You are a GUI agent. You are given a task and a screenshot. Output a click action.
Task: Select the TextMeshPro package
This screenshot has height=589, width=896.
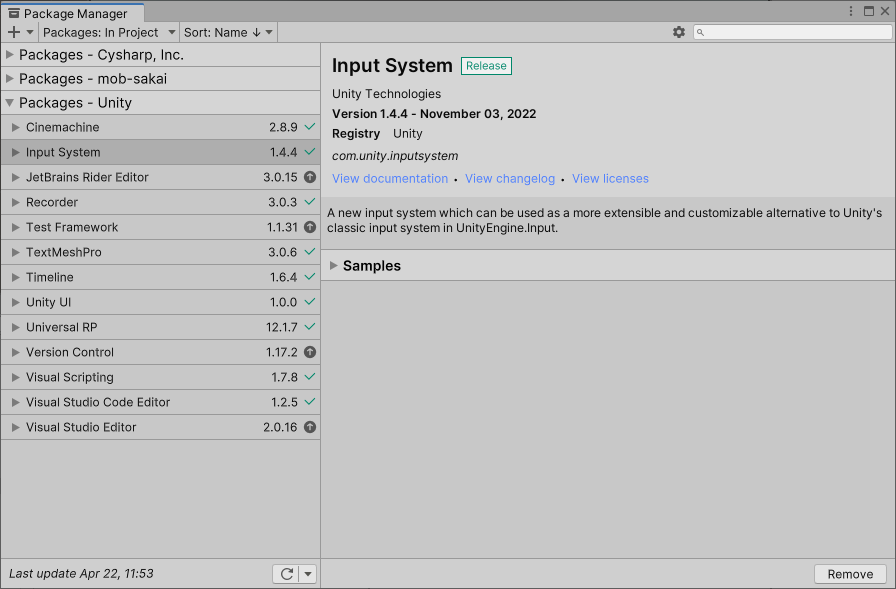pyautogui.click(x=161, y=253)
